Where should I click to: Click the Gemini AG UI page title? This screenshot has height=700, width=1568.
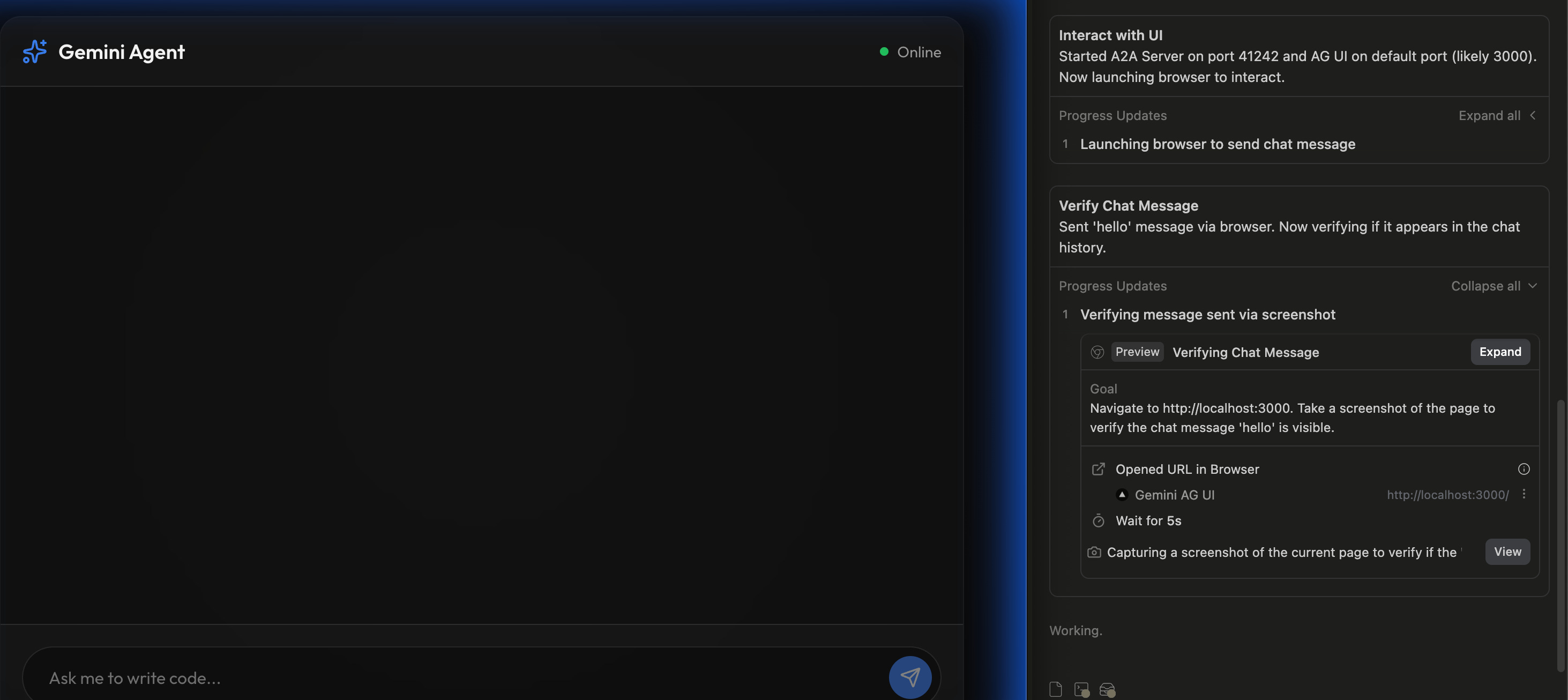[1174, 495]
